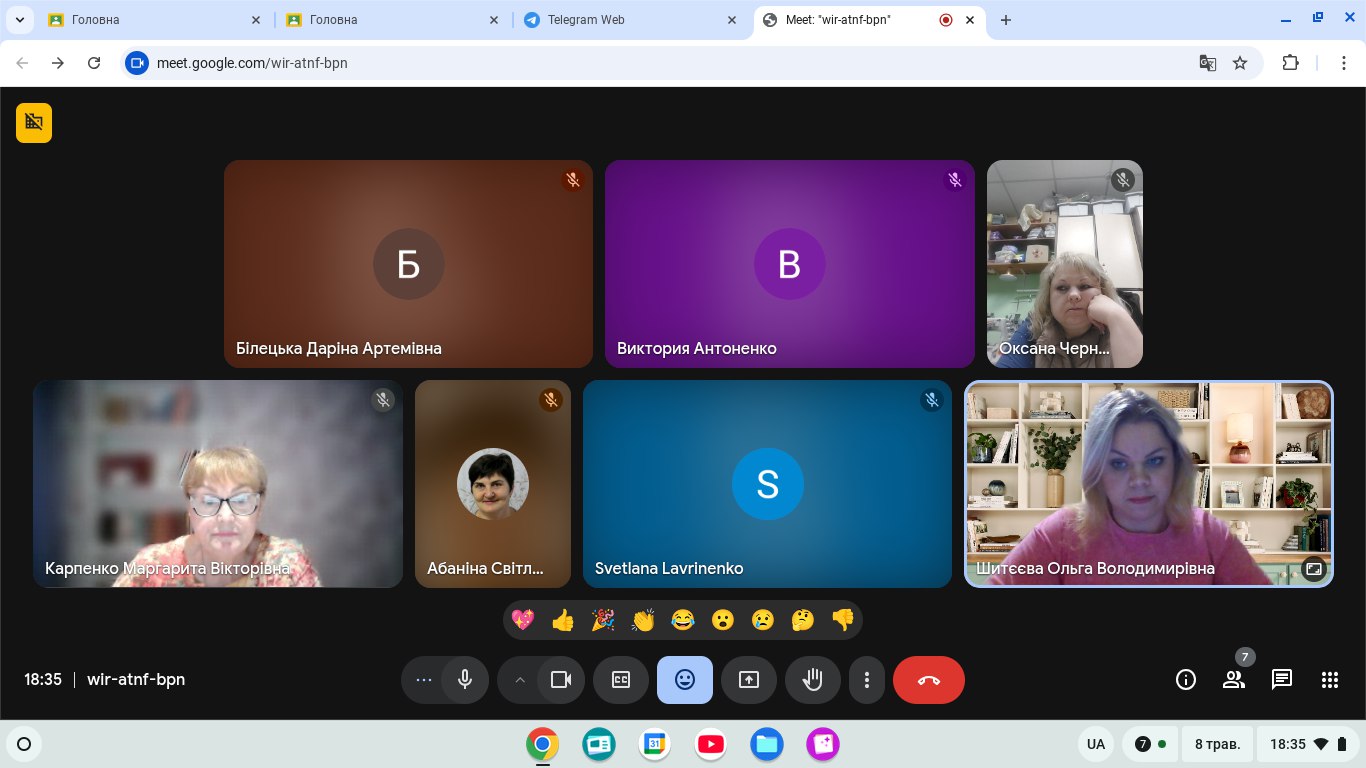Viewport: 1366px width, 768px height.
Task: Open calendar date 8 трав.
Action: pyautogui.click(x=1217, y=744)
